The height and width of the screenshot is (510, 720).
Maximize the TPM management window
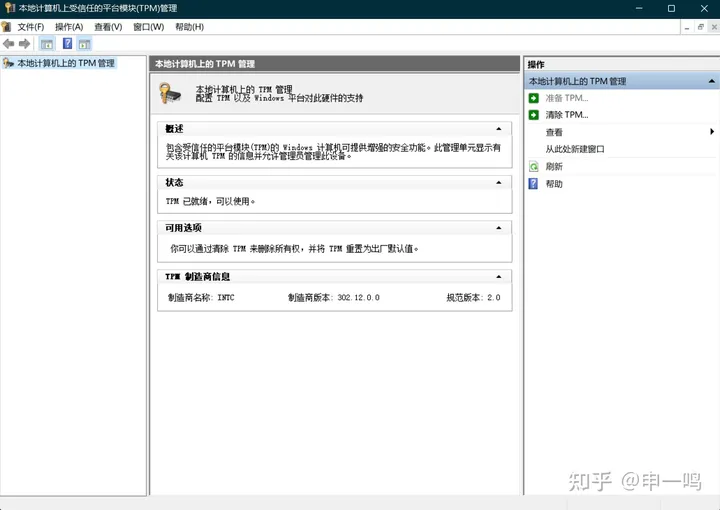671,8
